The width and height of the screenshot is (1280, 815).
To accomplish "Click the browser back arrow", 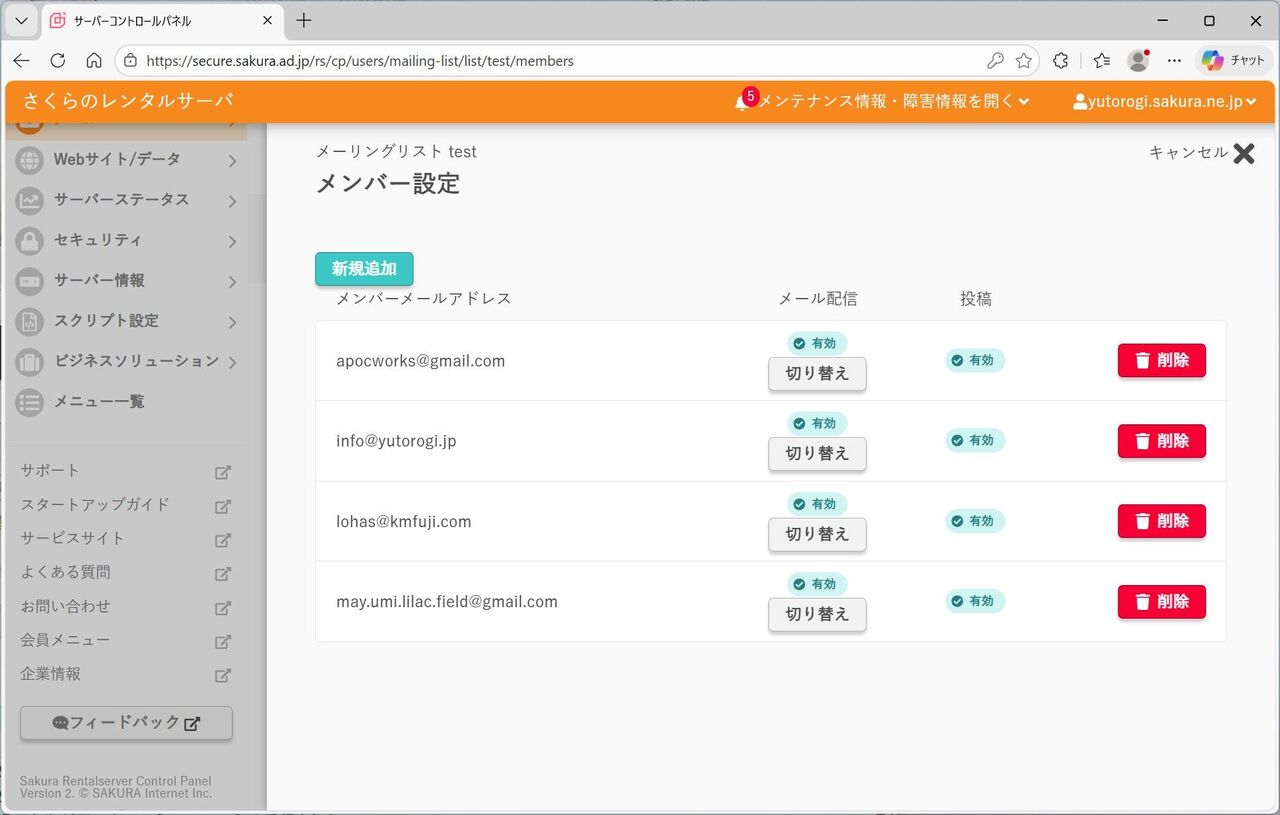I will [x=21, y=60].
